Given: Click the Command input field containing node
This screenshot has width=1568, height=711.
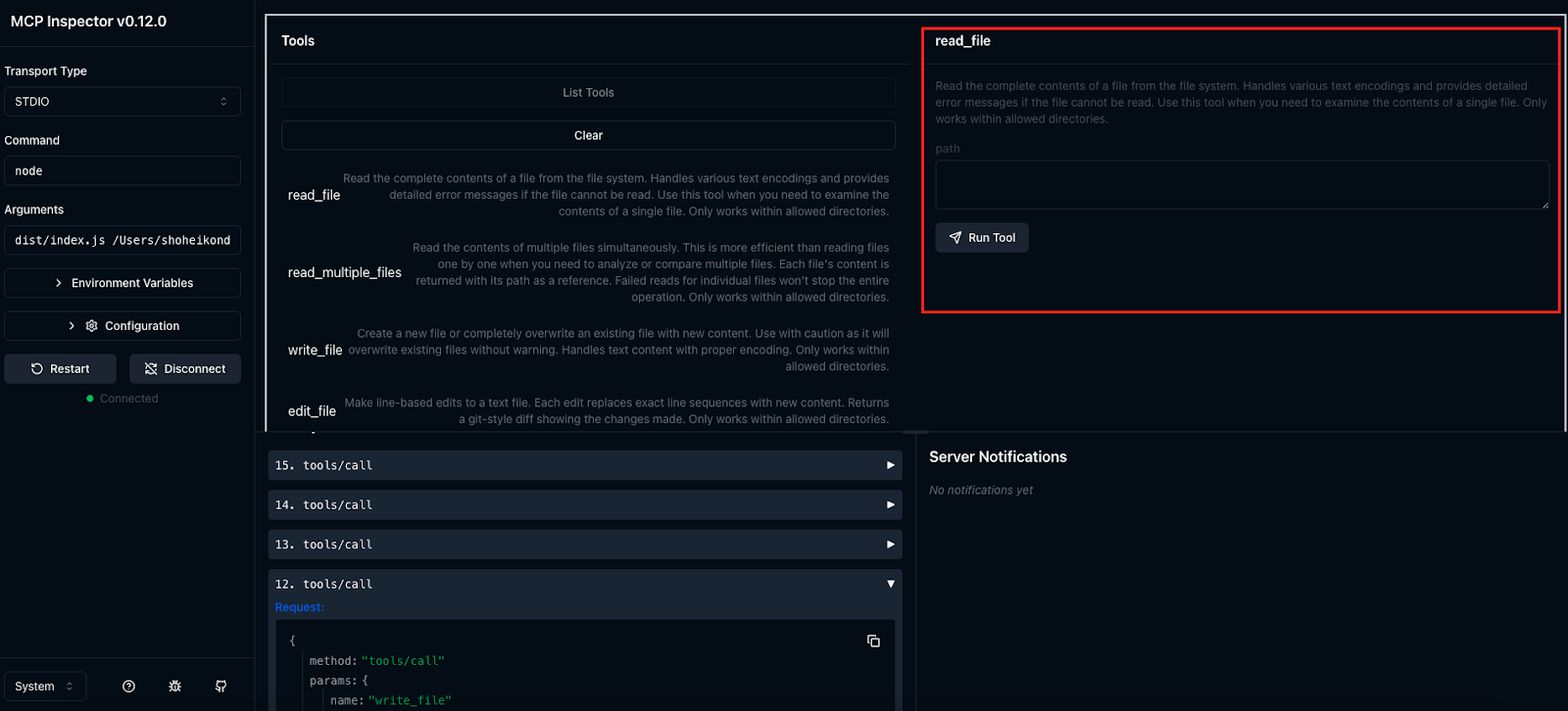Looking at the screenshot, I should (122, 170).
